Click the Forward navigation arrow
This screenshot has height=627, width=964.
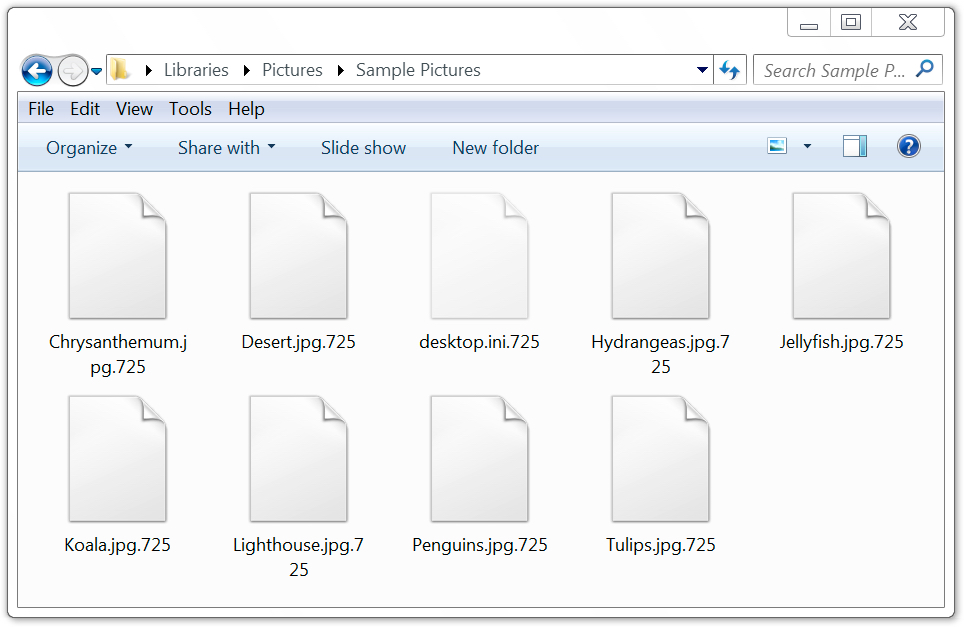(x=72, y=71)
